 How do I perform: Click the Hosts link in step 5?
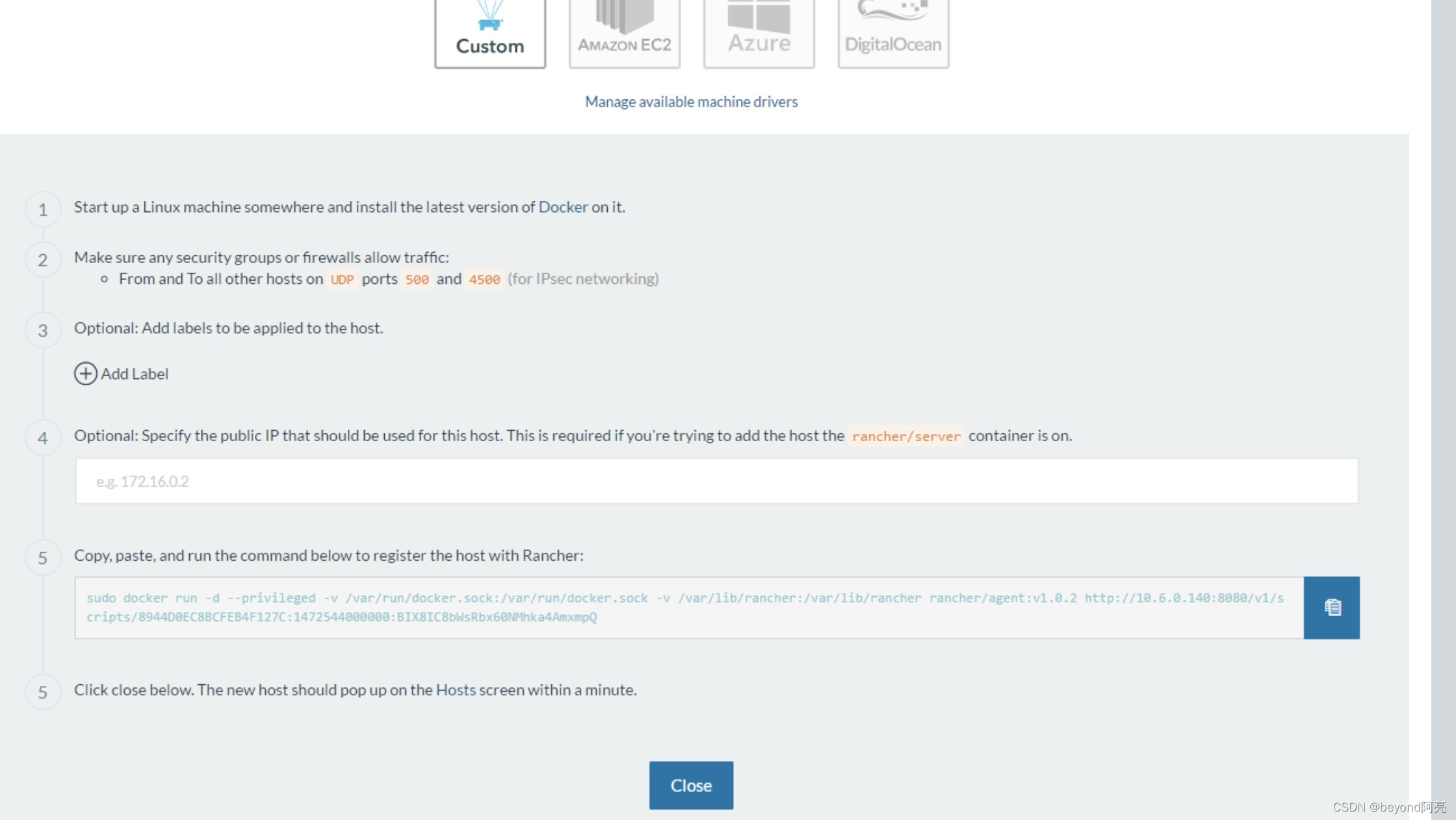point(456,690)
